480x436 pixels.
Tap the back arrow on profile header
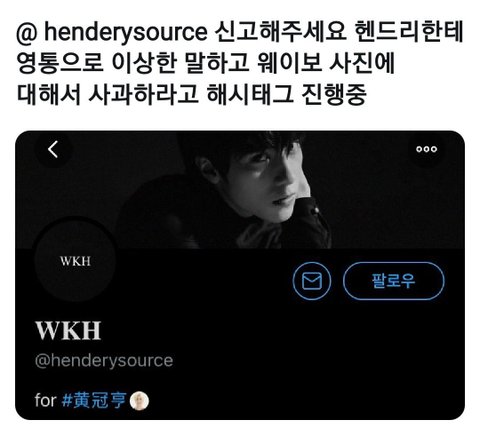point(53,149)
